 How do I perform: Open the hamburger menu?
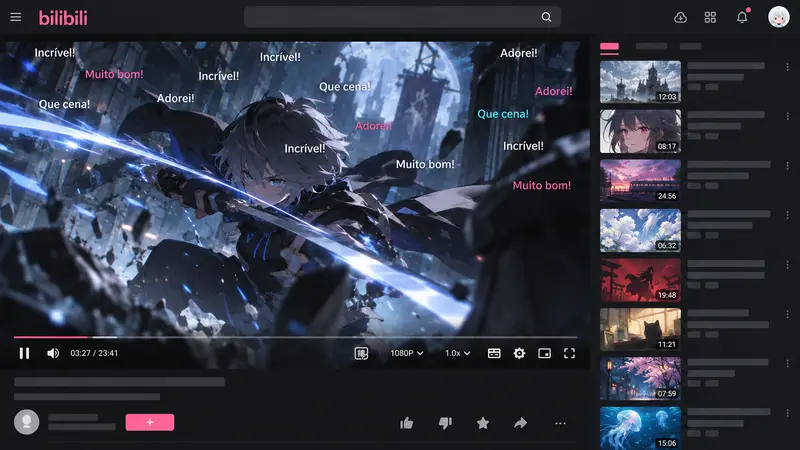coord(16,17)
